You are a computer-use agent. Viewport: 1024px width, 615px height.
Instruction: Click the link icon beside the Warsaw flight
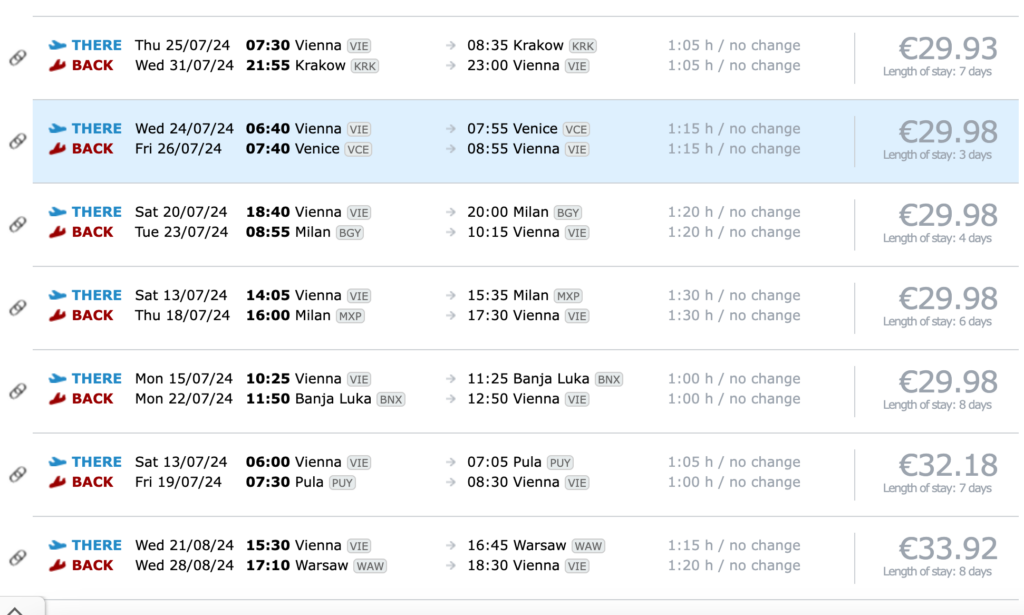point(17,557)
